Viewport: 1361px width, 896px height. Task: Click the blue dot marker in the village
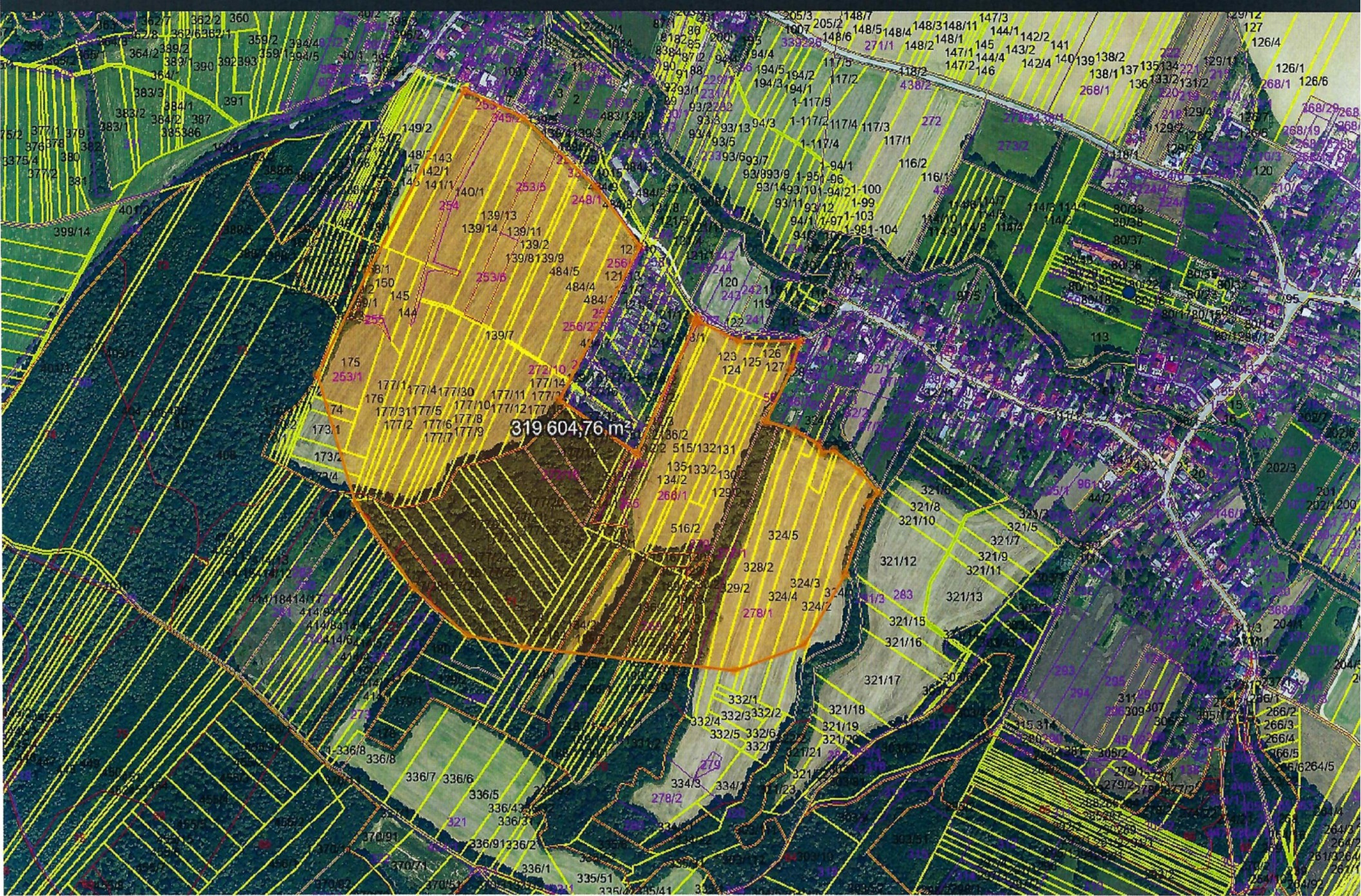[1128, 292]
